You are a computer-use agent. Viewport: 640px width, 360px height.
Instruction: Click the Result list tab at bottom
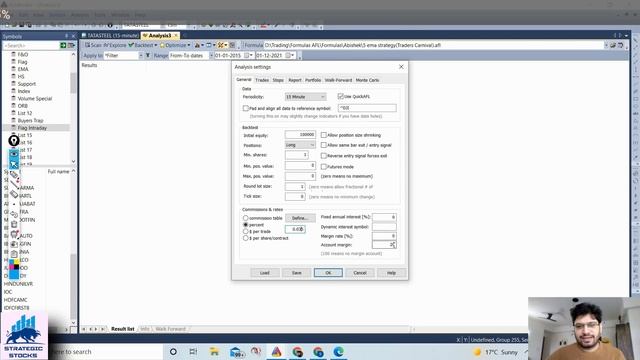pos(122,329)
